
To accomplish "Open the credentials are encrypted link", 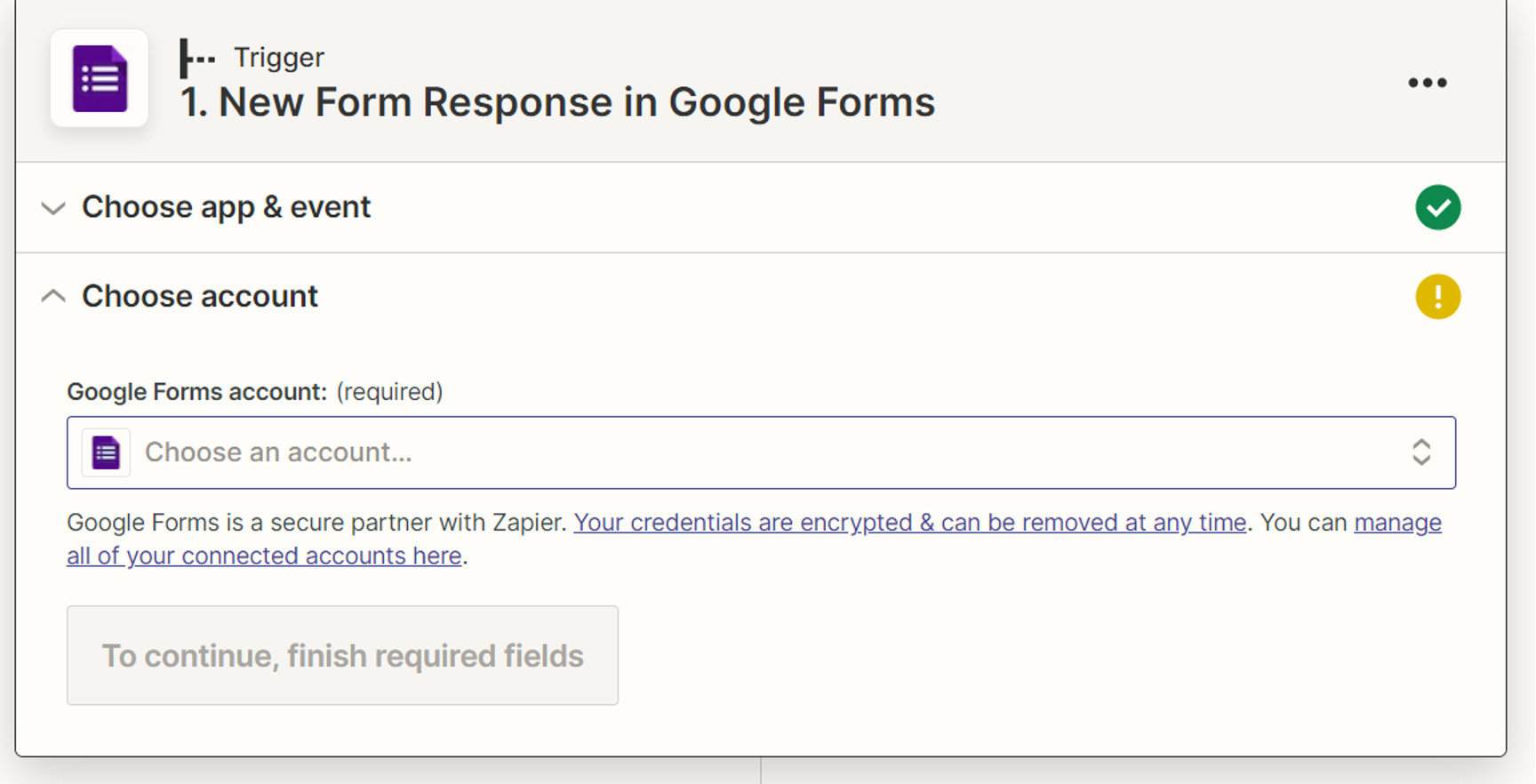I will coord(910,523).
